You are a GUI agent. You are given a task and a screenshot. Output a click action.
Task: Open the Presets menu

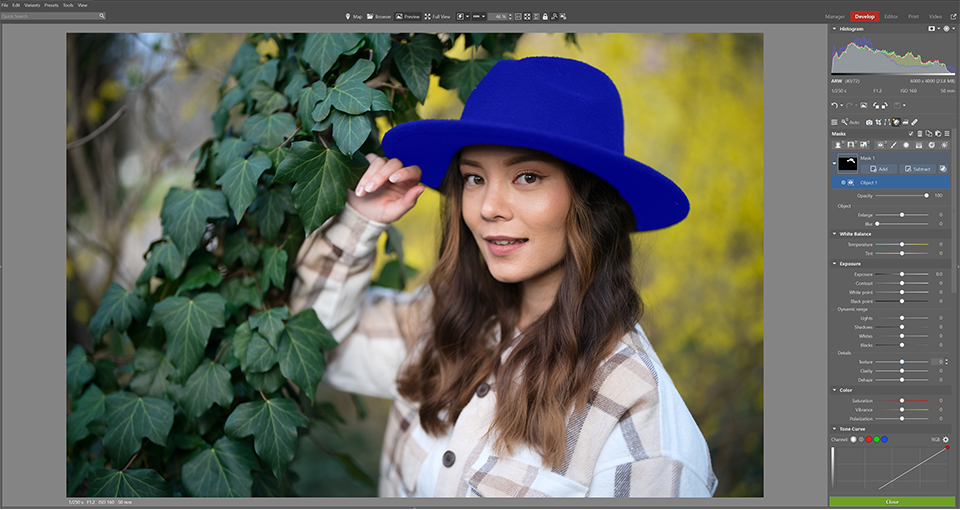[x=51, y=5]
